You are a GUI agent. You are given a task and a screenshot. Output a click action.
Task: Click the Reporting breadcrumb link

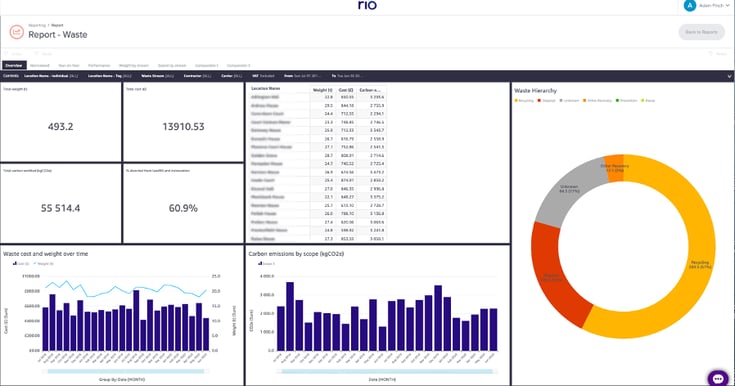pyautogui.click(x=37, y=25)
